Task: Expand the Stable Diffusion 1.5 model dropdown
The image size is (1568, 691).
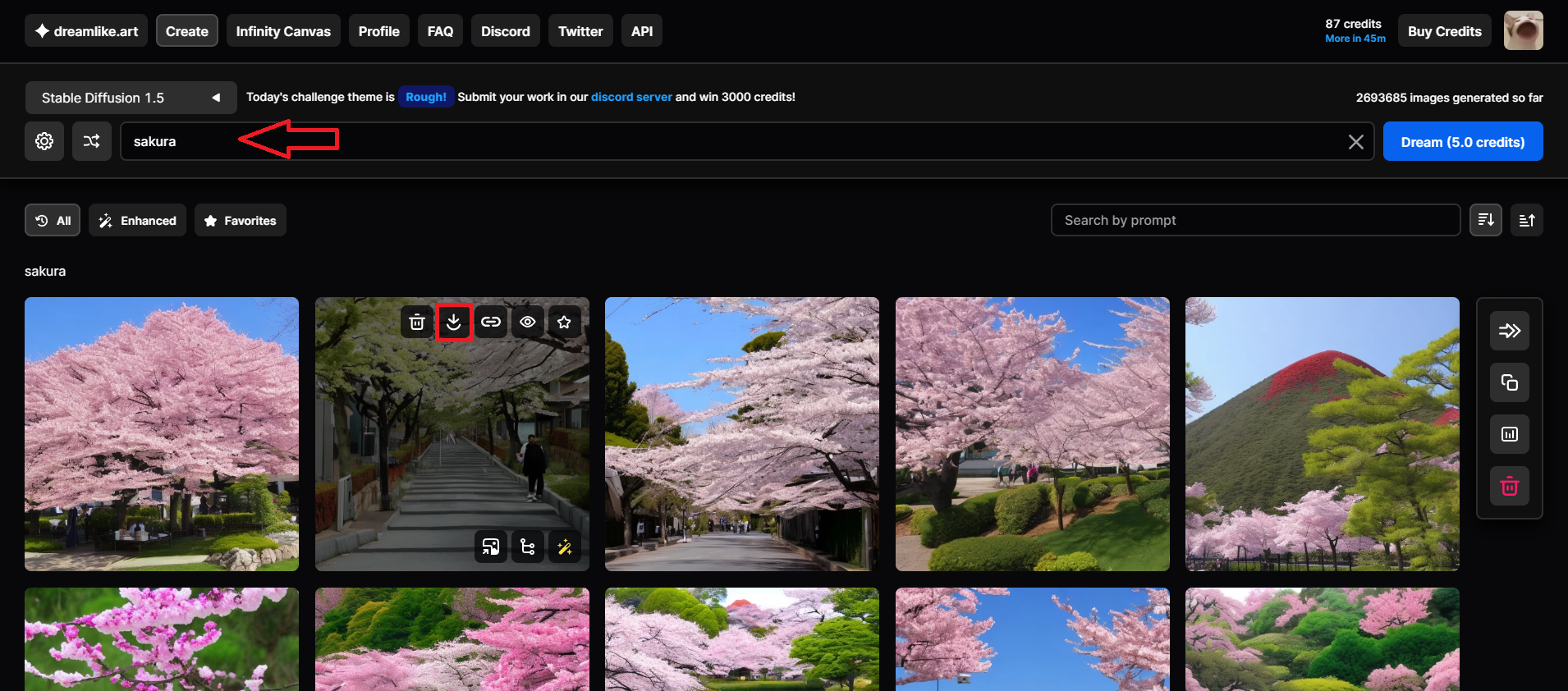Action: (x=131, y=98)
